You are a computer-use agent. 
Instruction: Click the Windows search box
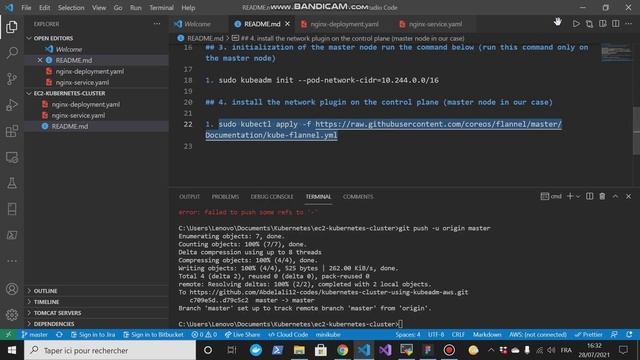[110, 350]
